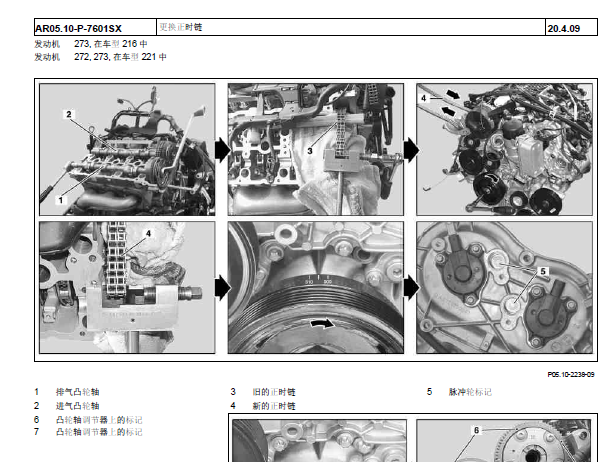Click the chain riveting tool photo labeled 4
The height and width of the screenshot is (462, 602).
click(x=127, y=287)
